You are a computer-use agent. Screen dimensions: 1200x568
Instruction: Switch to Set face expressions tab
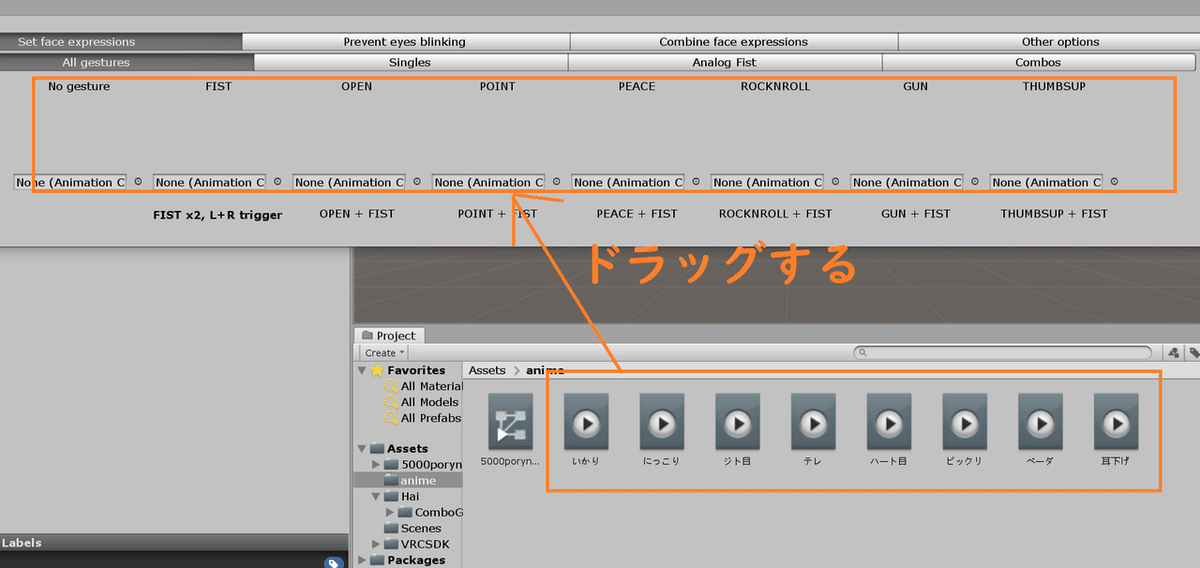click(x=121, y=42)
